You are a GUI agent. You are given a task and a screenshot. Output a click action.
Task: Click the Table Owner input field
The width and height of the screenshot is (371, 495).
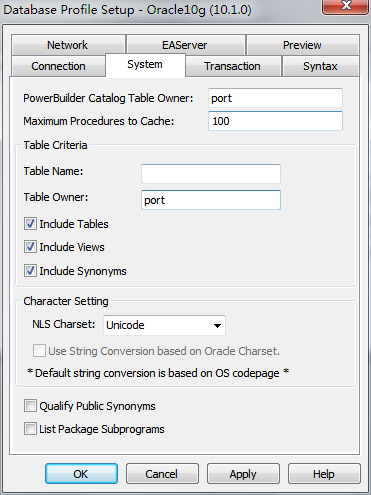point(211,200)
